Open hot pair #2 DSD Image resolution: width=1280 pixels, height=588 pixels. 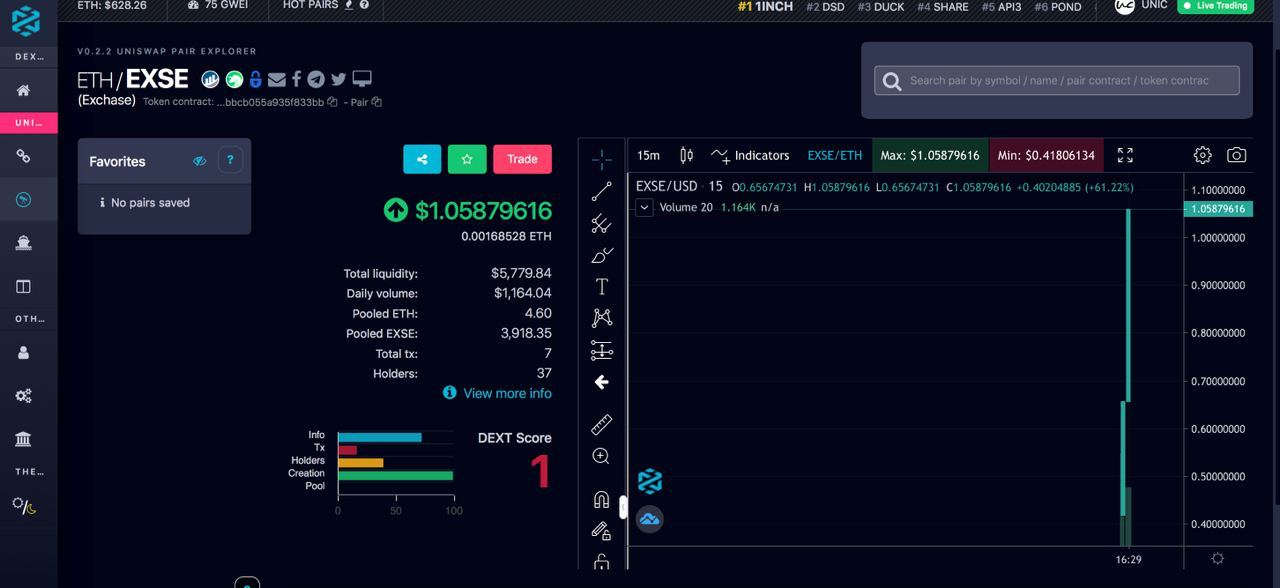tap(825, 6)
